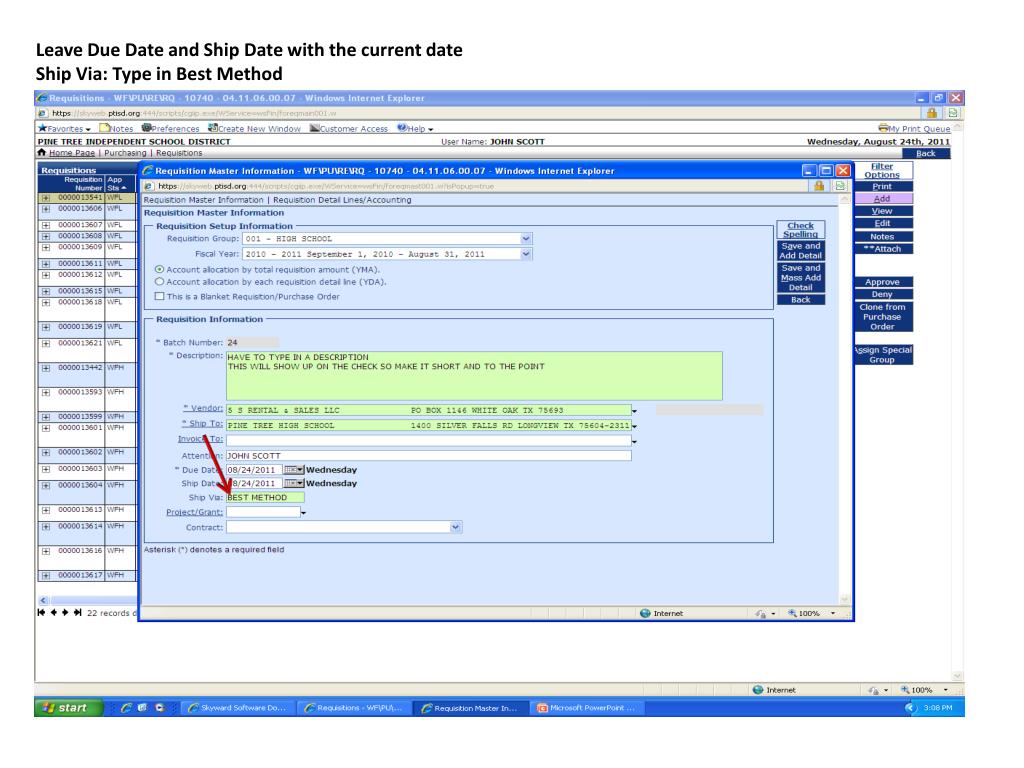Click the Ship Via input field

[265, 497]
